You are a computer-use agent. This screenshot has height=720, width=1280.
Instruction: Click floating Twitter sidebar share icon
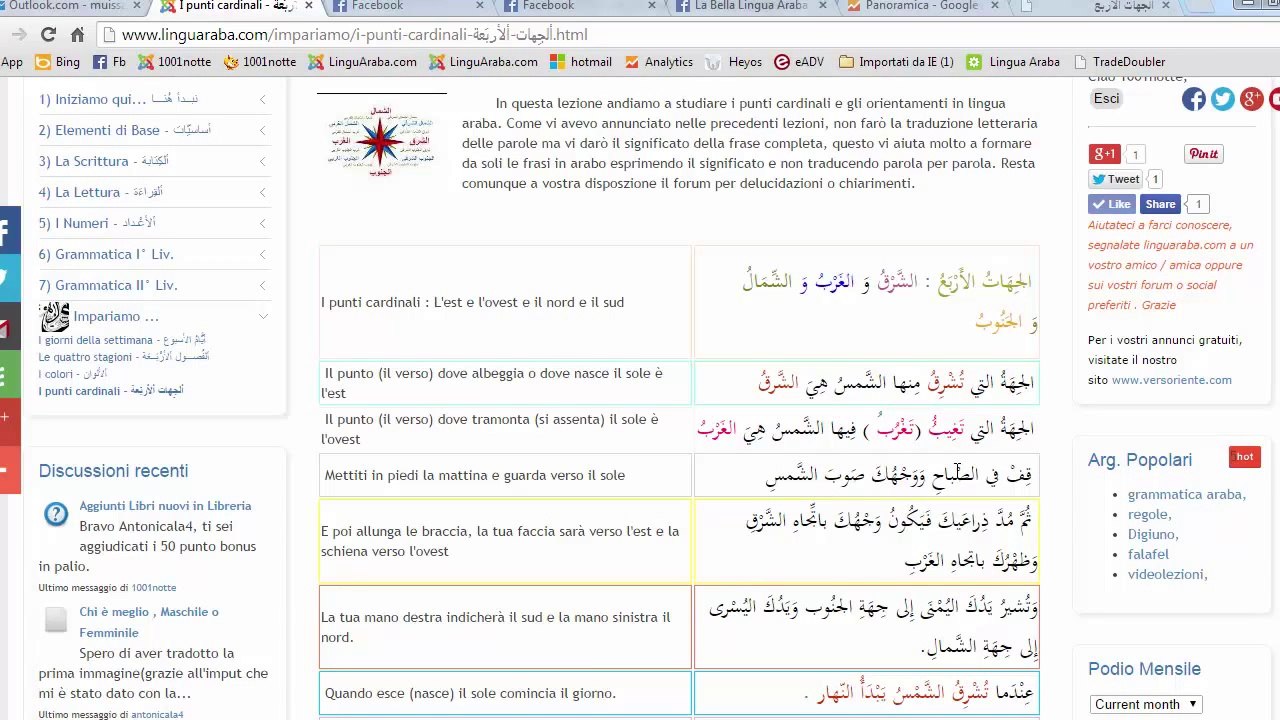(x=8, y=280)
